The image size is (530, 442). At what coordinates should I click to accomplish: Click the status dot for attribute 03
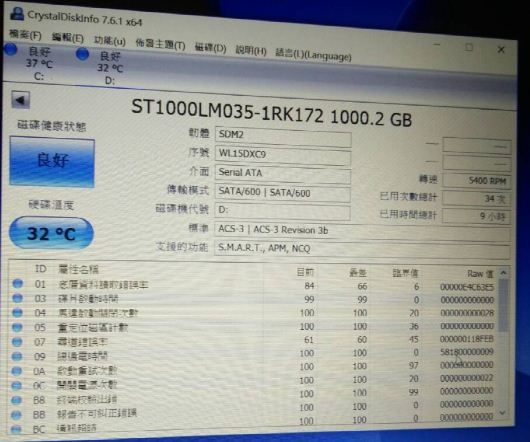point(17,298)
